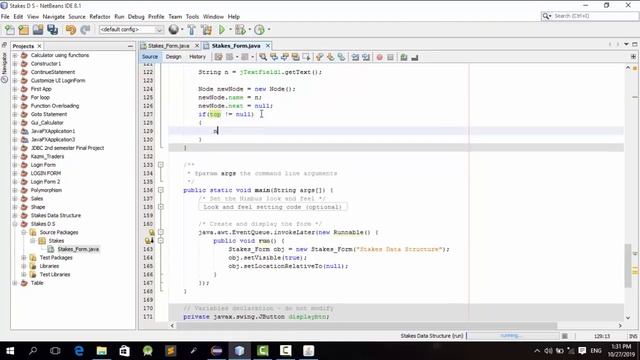
Task: Switch editor to History view
Action: (197, 57)
